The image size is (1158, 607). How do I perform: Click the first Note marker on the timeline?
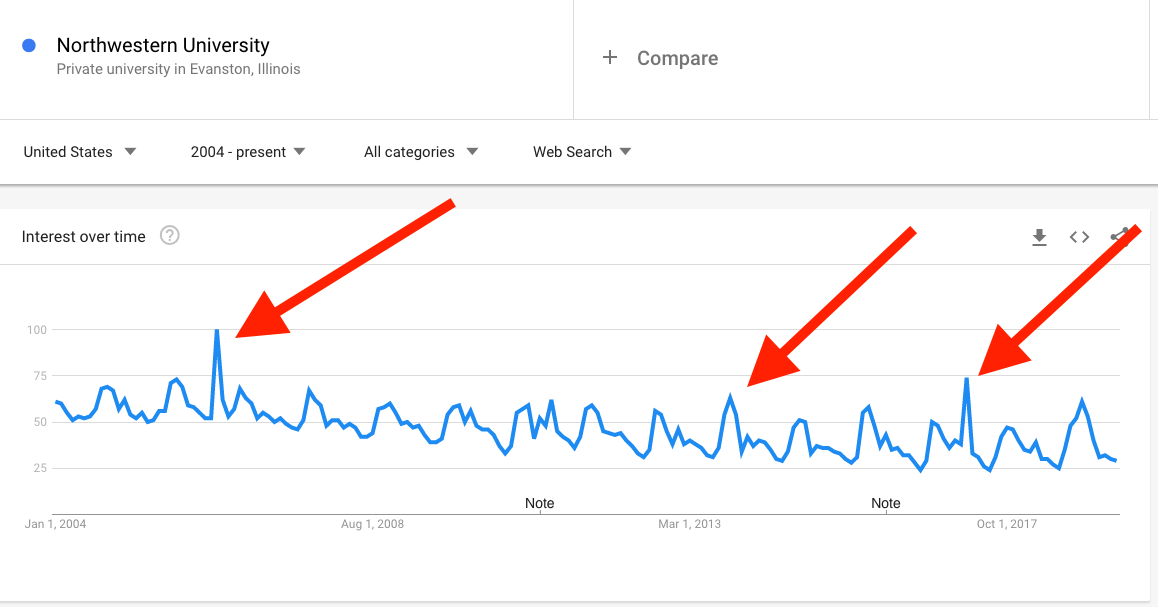(x=539, y=503)
